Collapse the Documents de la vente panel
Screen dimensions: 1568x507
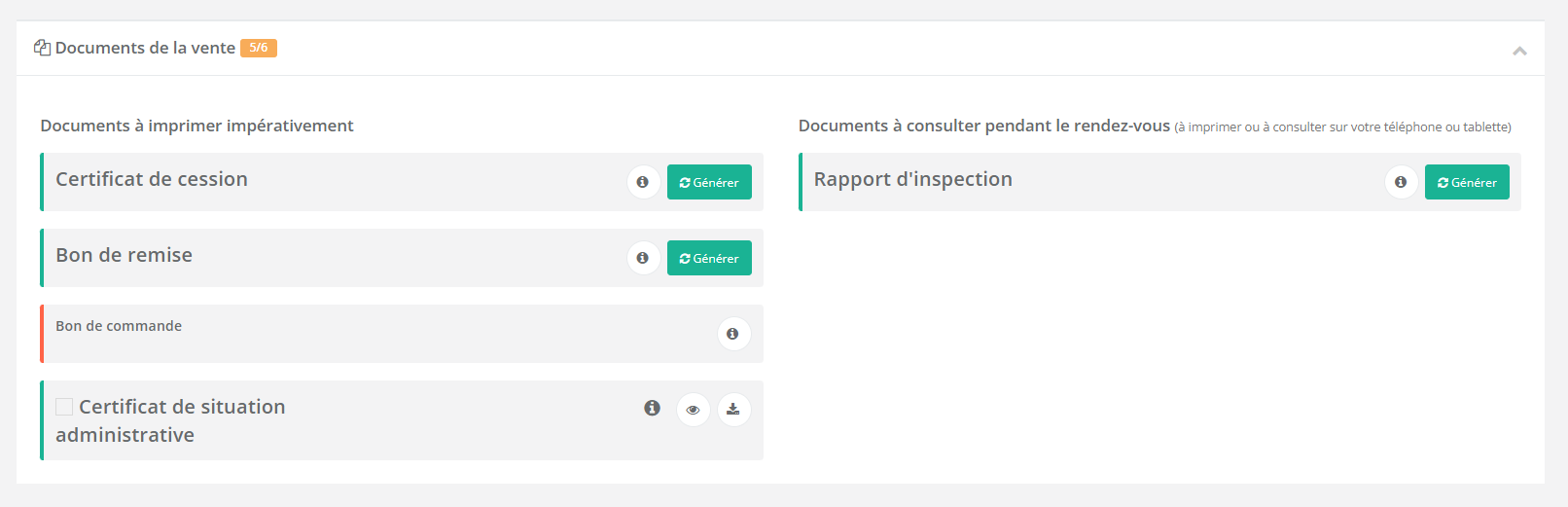pyautogui.click(x=1519, y=50)
